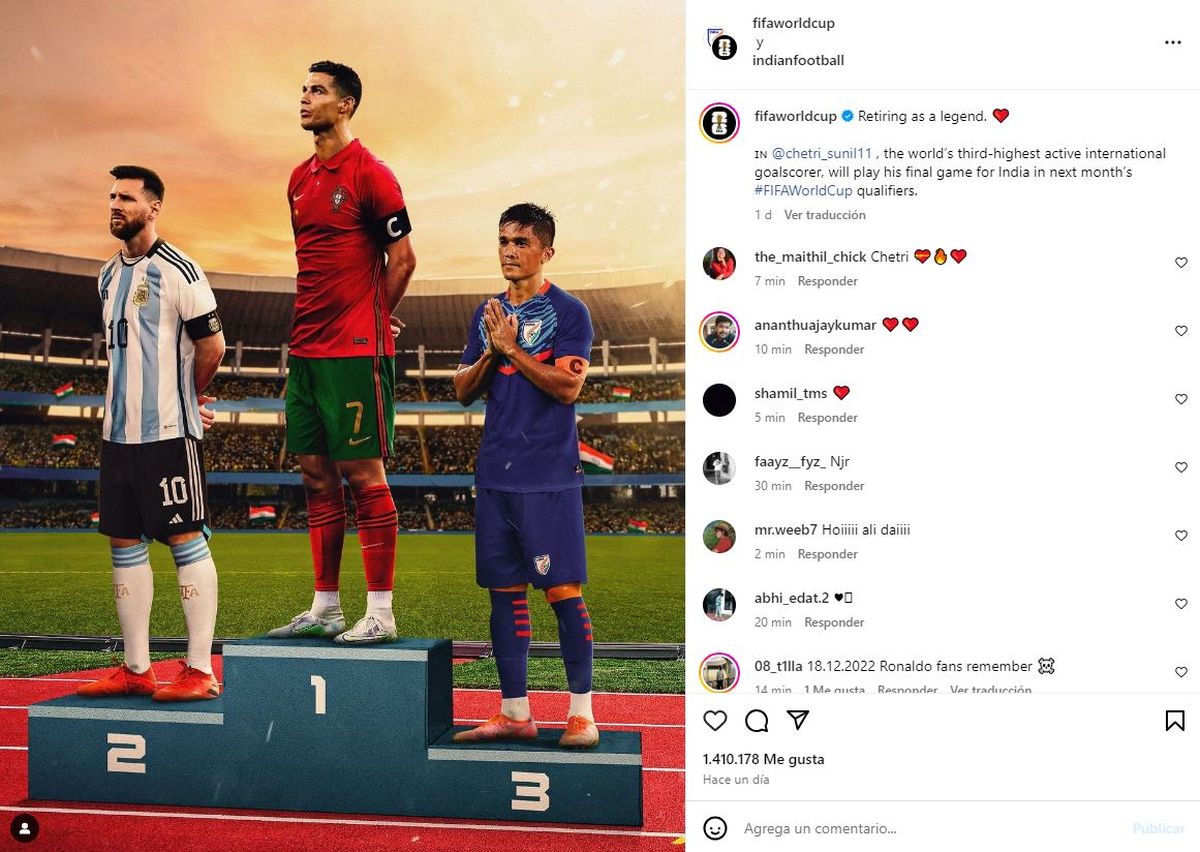1200x852 pixels.
Task: Open the three-dot more options menu
Action: tap(1173, 43)
